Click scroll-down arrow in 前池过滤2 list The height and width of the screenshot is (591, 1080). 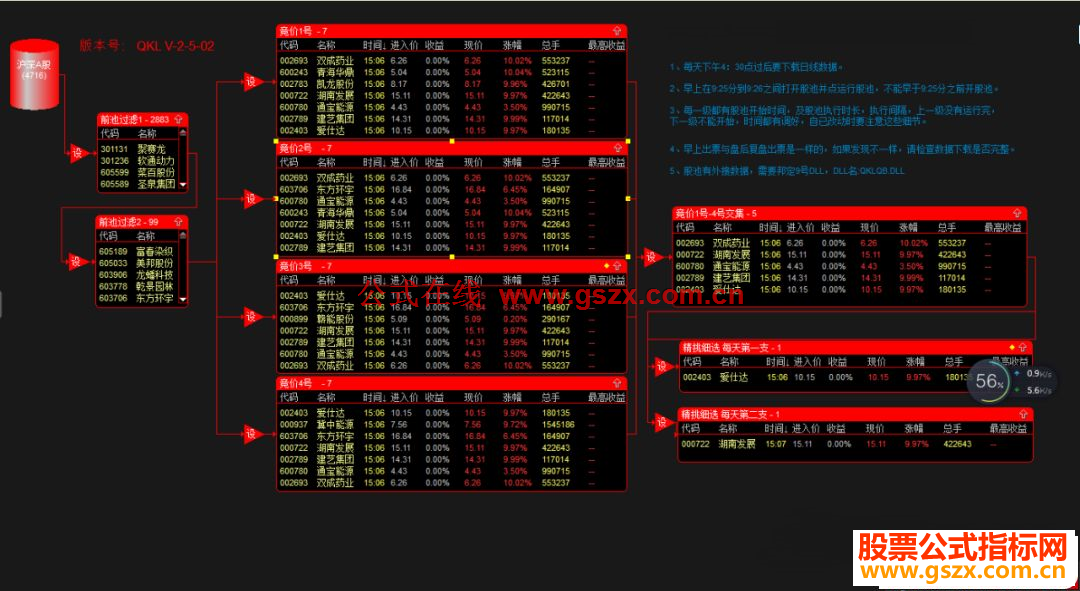183,299
